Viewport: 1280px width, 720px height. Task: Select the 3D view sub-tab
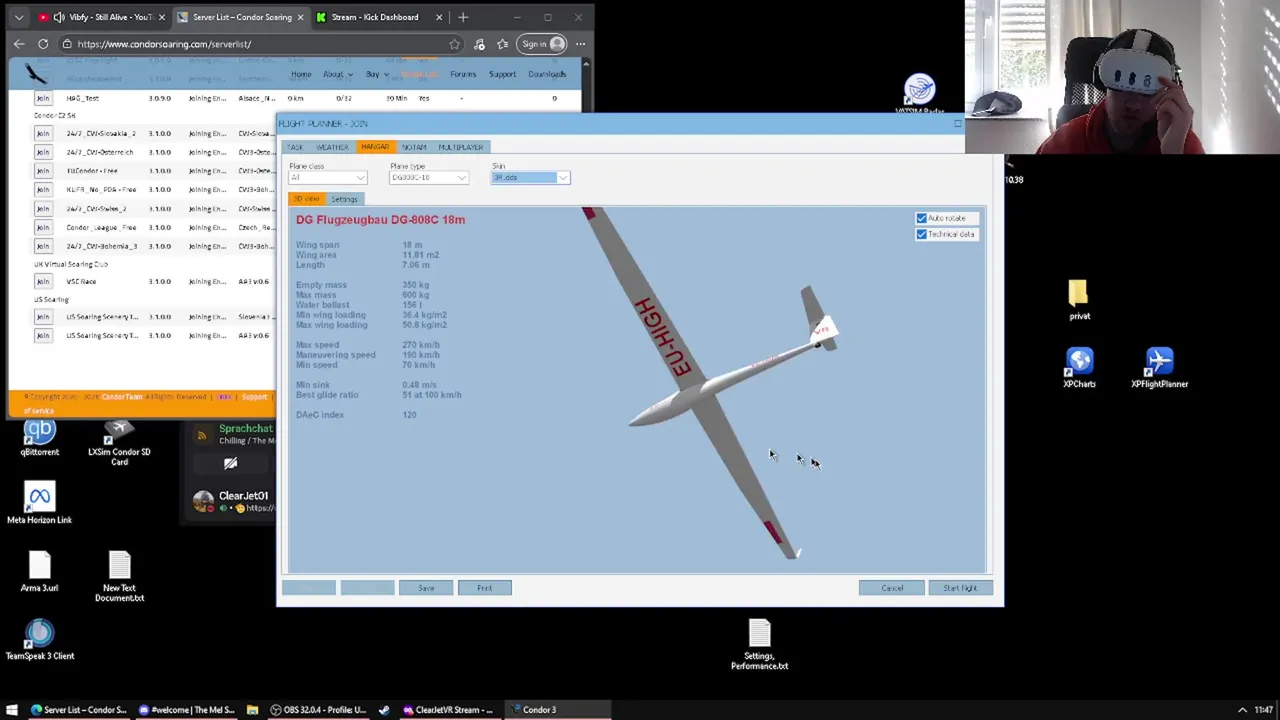306,199
